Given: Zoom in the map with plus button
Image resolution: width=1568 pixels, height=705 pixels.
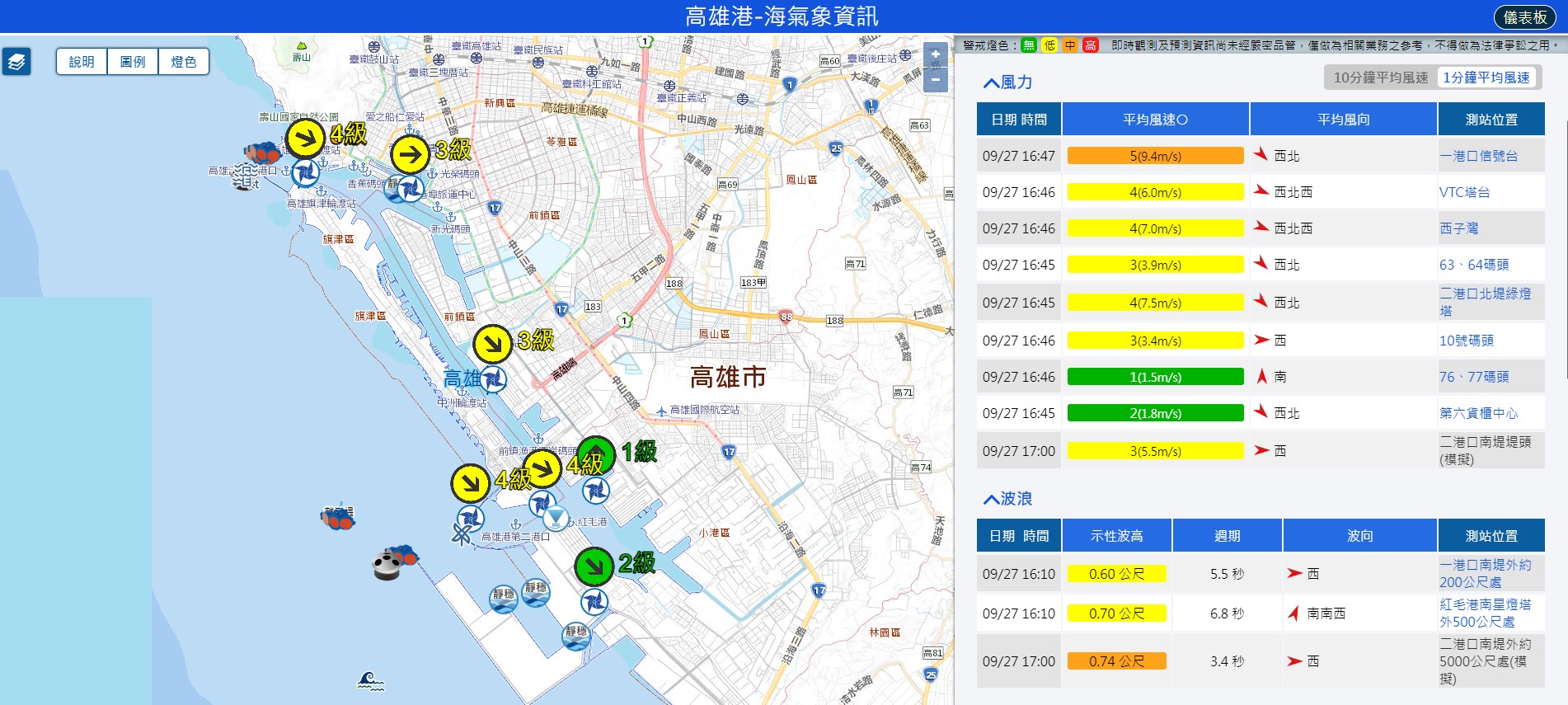Looking at the screenshot, I should tap(936, 55).
